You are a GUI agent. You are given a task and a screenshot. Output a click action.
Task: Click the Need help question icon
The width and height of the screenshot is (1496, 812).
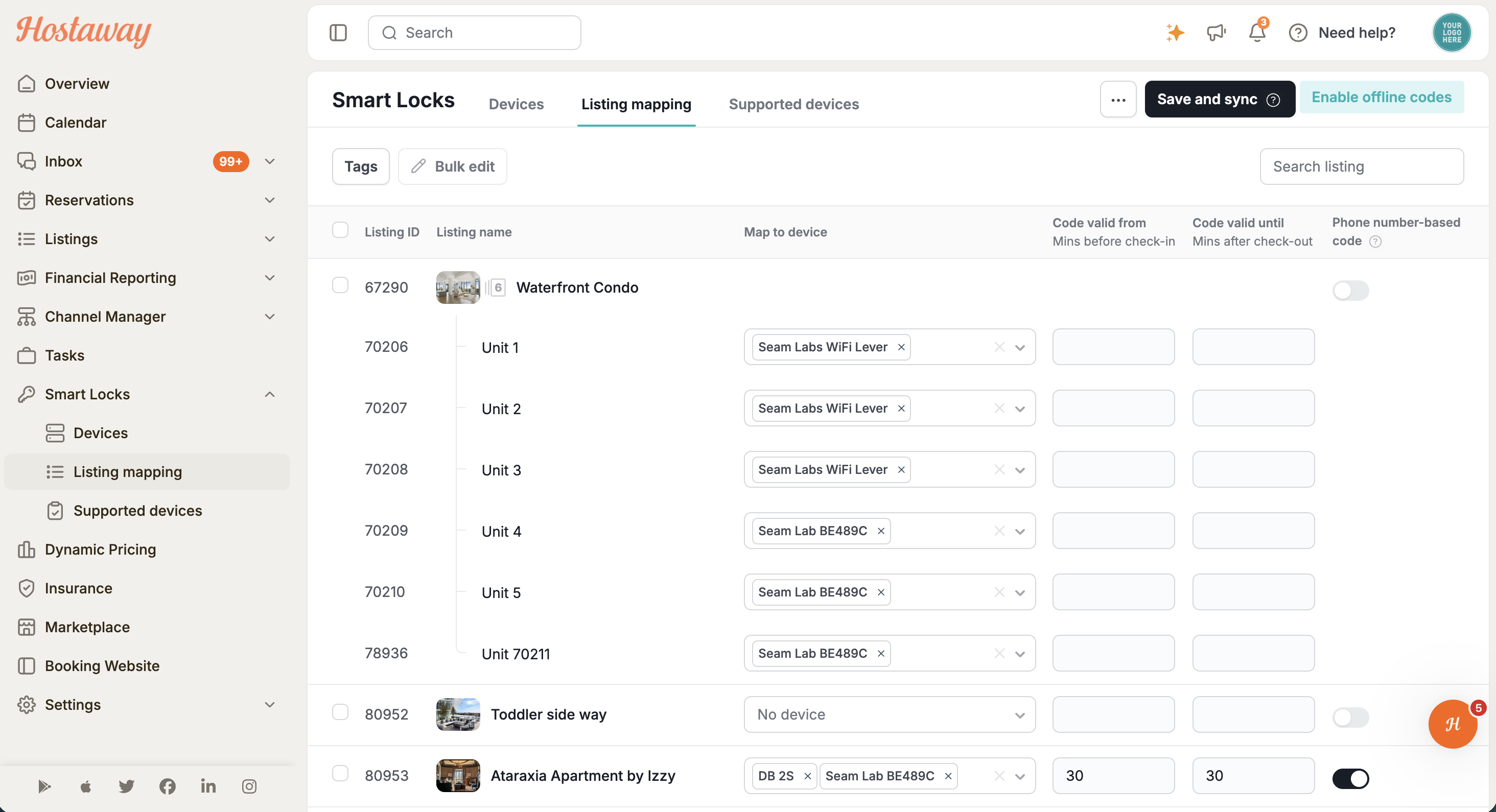pyautogui.click(x=1298, y=33)
